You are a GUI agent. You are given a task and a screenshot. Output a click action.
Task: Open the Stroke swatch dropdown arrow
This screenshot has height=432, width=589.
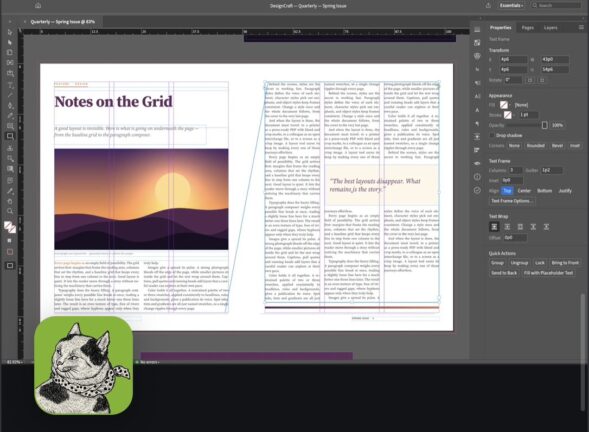click(x=515, y=115)
